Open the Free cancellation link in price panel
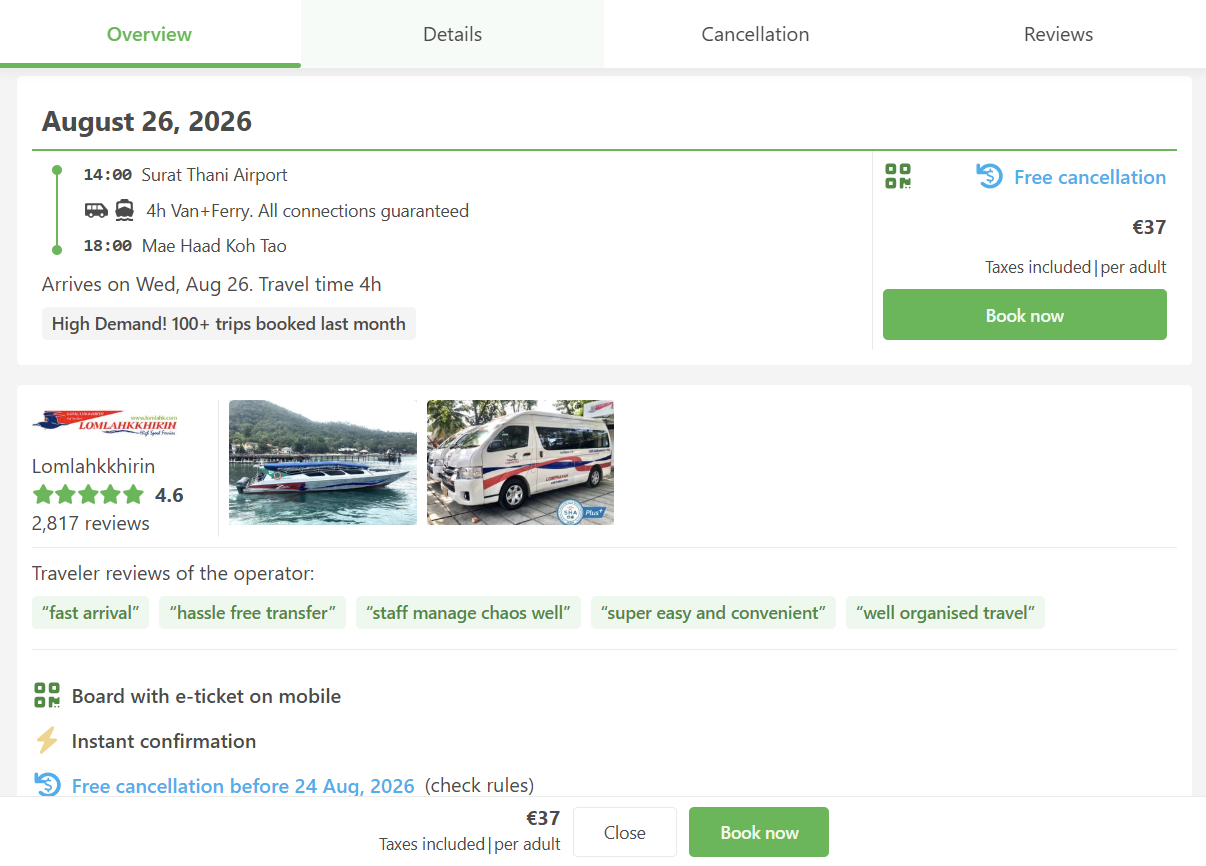 1089,177
